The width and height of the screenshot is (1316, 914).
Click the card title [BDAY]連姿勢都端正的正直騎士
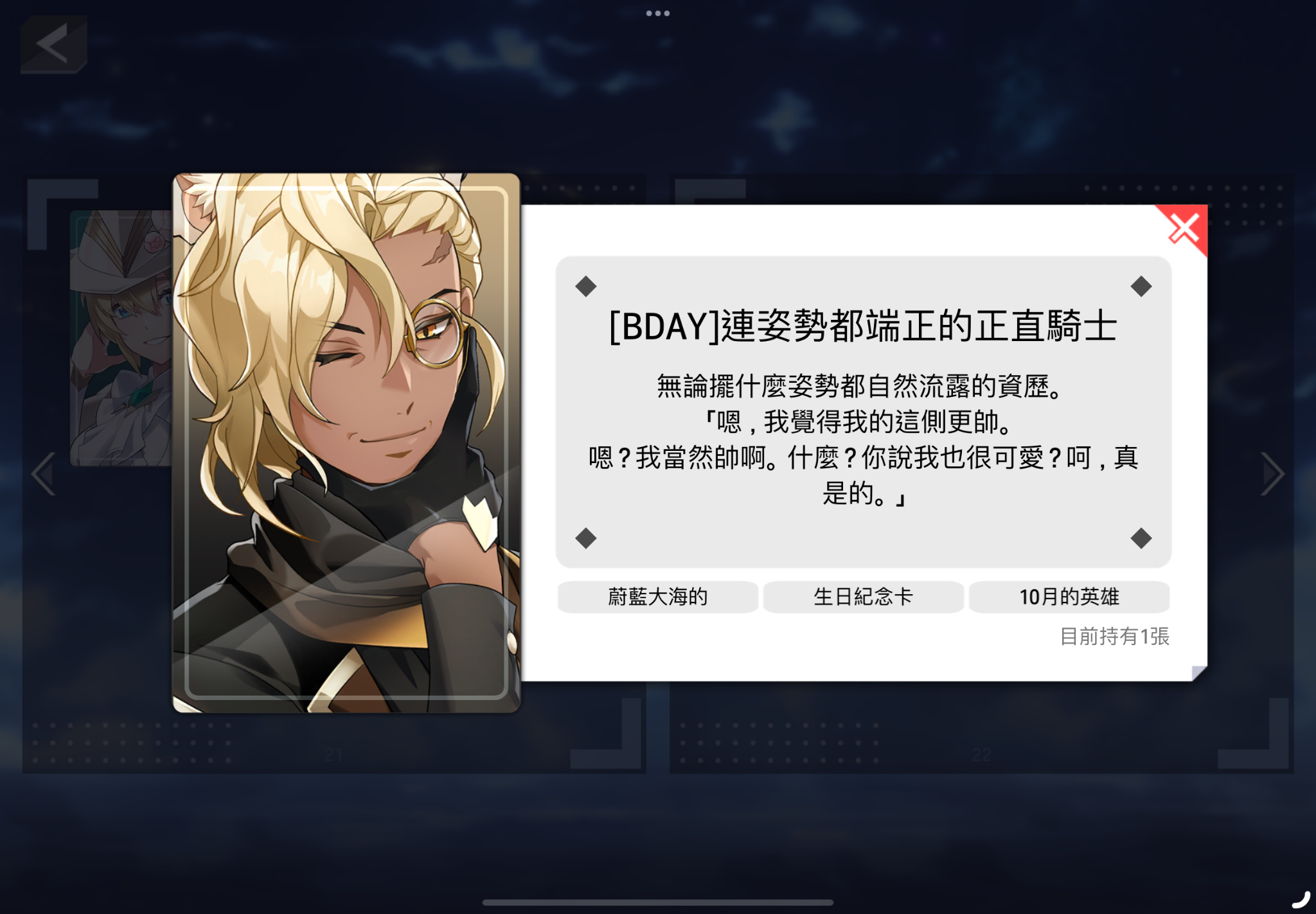[863, 326]
